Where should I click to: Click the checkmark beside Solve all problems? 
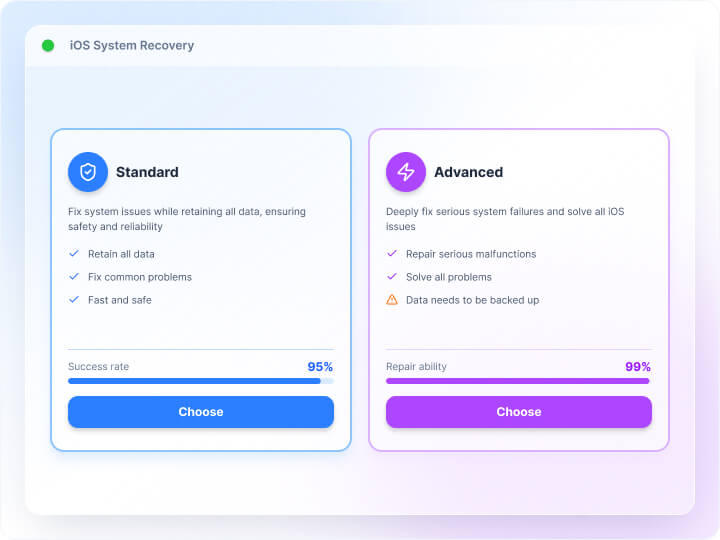(x=392, y=276)
